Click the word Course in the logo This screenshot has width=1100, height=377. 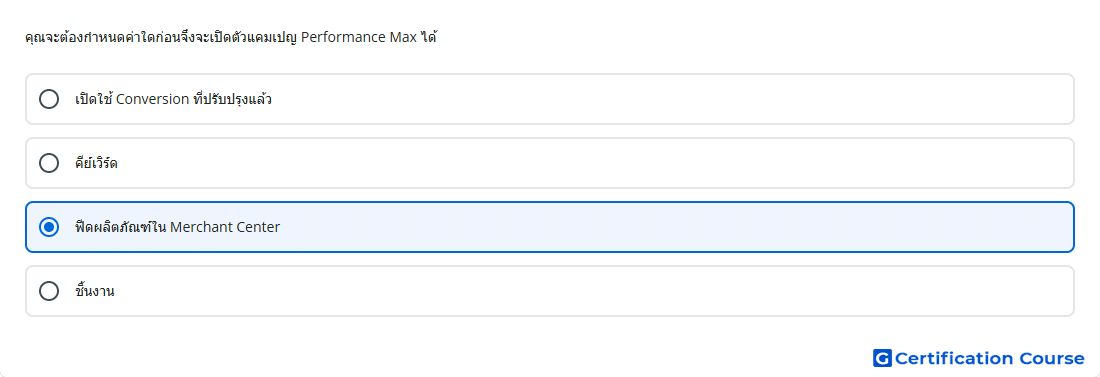1052,359
